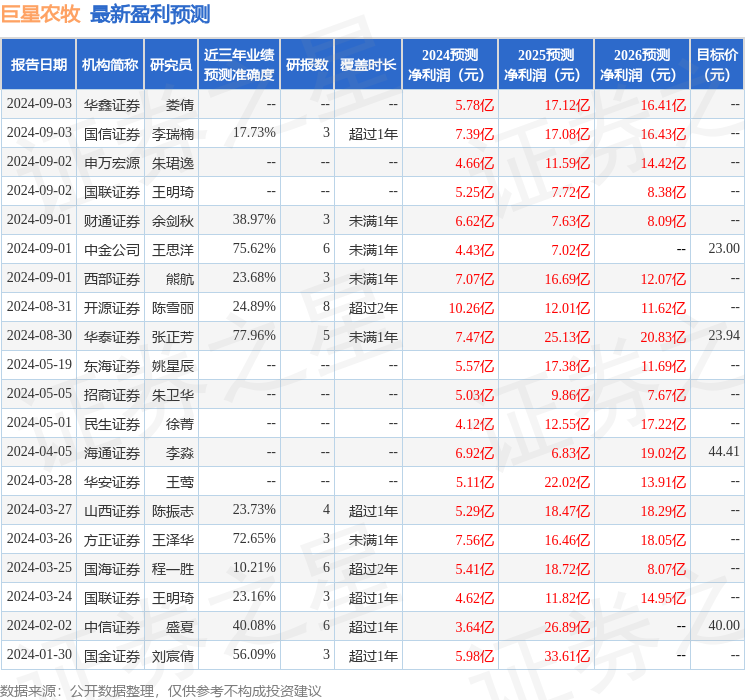
Task: Select the 2024预测净利润 column header
Action: (450, 65)
